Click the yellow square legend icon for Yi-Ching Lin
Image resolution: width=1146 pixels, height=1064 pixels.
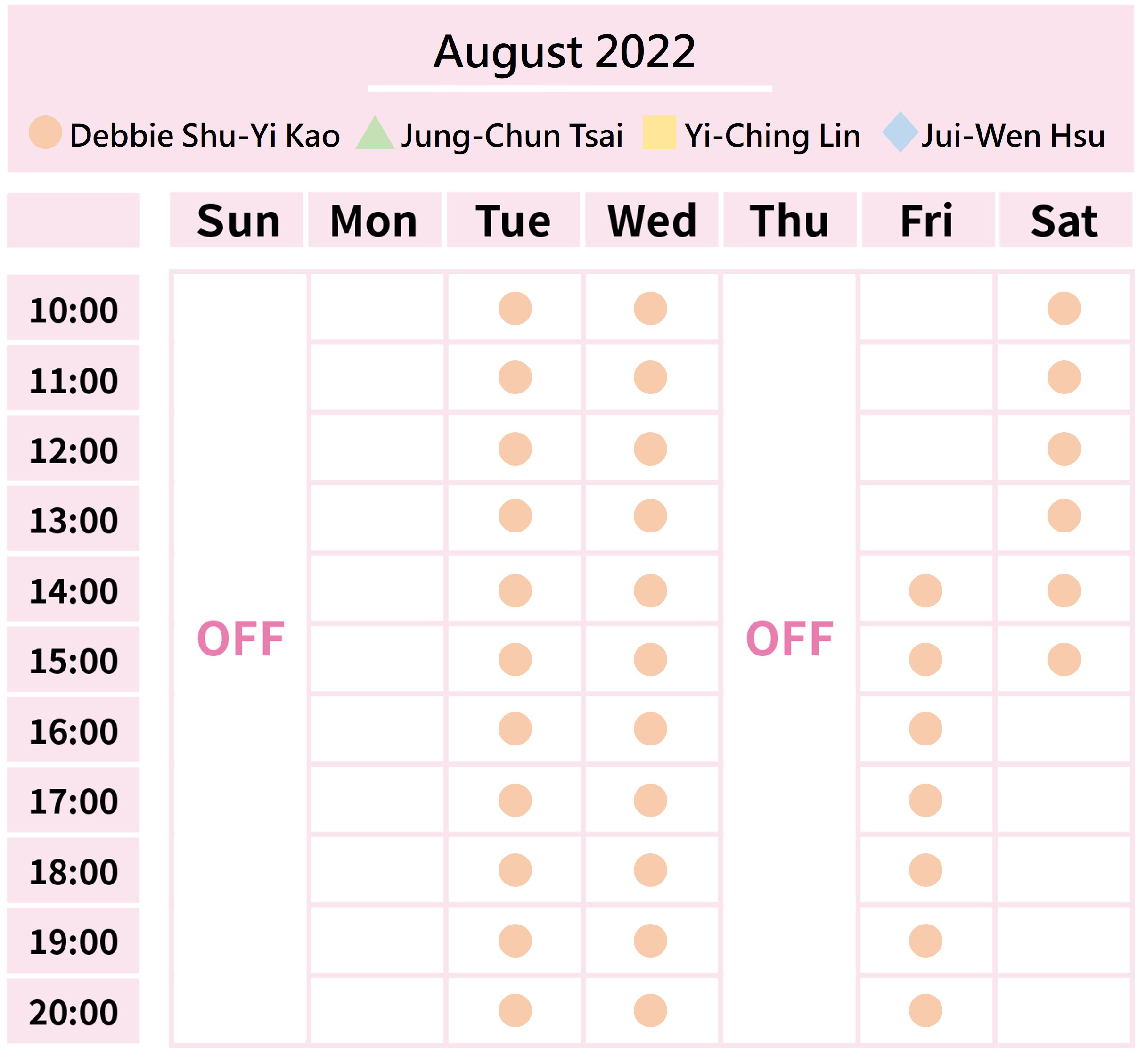click(x=659, y=132)
